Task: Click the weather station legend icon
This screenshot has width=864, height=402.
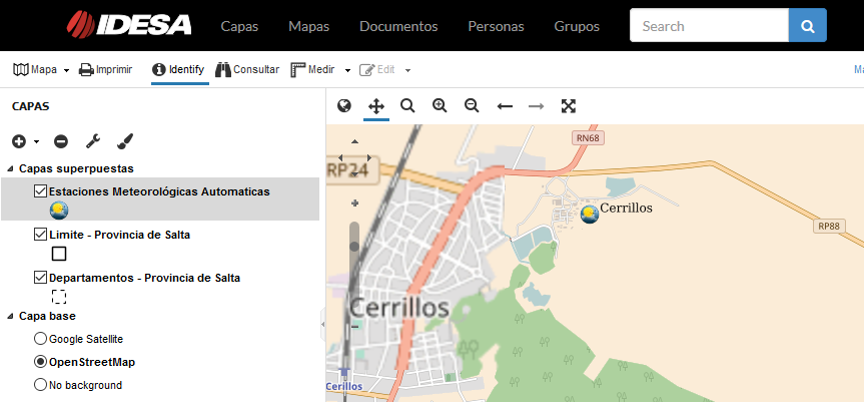Action: pyautogui.click(x=58, y=210)
